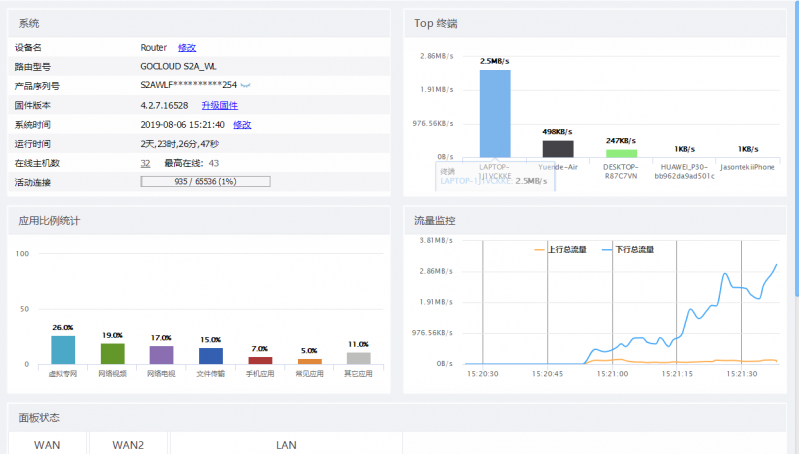This screenshot has width=799, height=454.
Task: Click the 流量监控 panel header
Action: [x=595, y=221]
